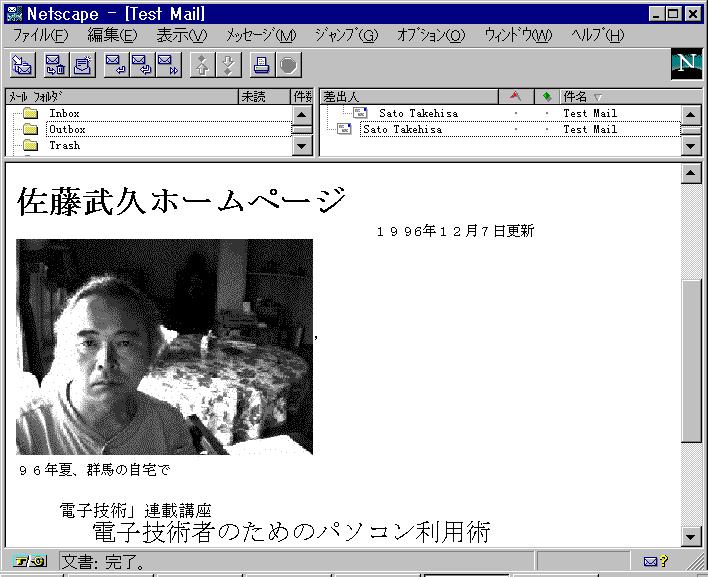Print the current message
The width and height of the screenshot is (708, 577).
[x=261, y=66]
